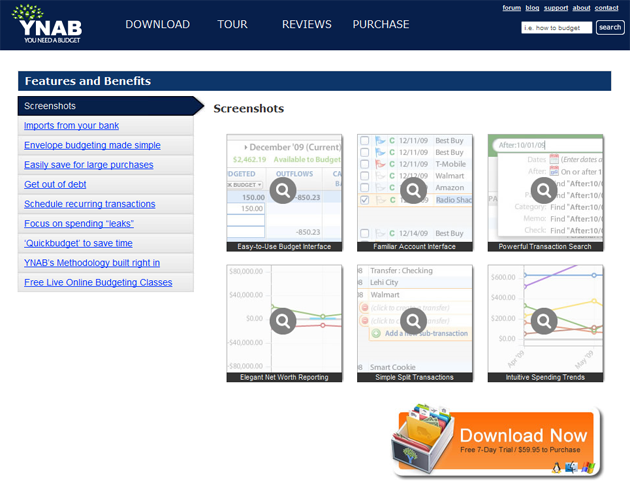
Task: Open the forum link
Action: [x=511, y=8]
